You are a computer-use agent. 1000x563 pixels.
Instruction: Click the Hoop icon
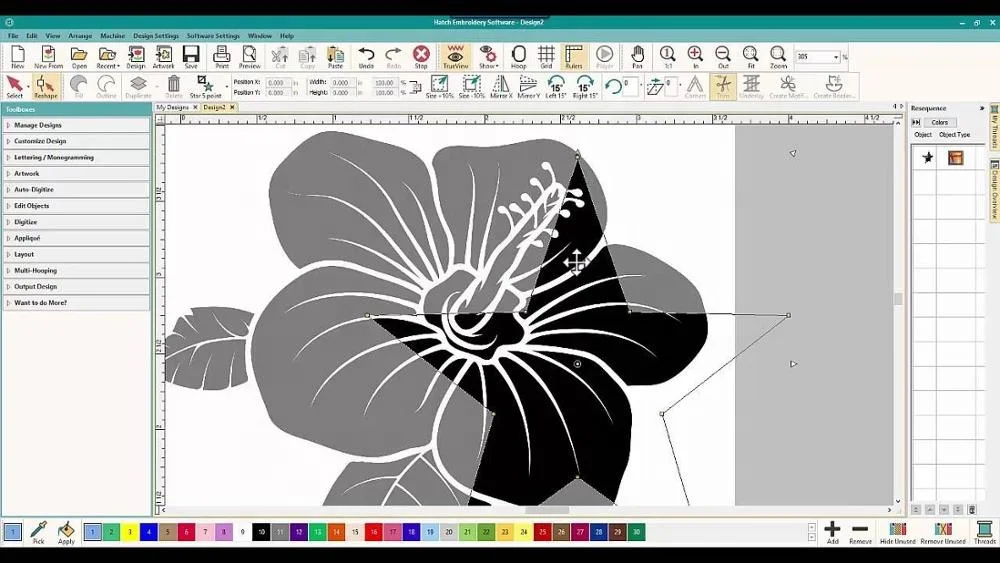coord(519,56)
